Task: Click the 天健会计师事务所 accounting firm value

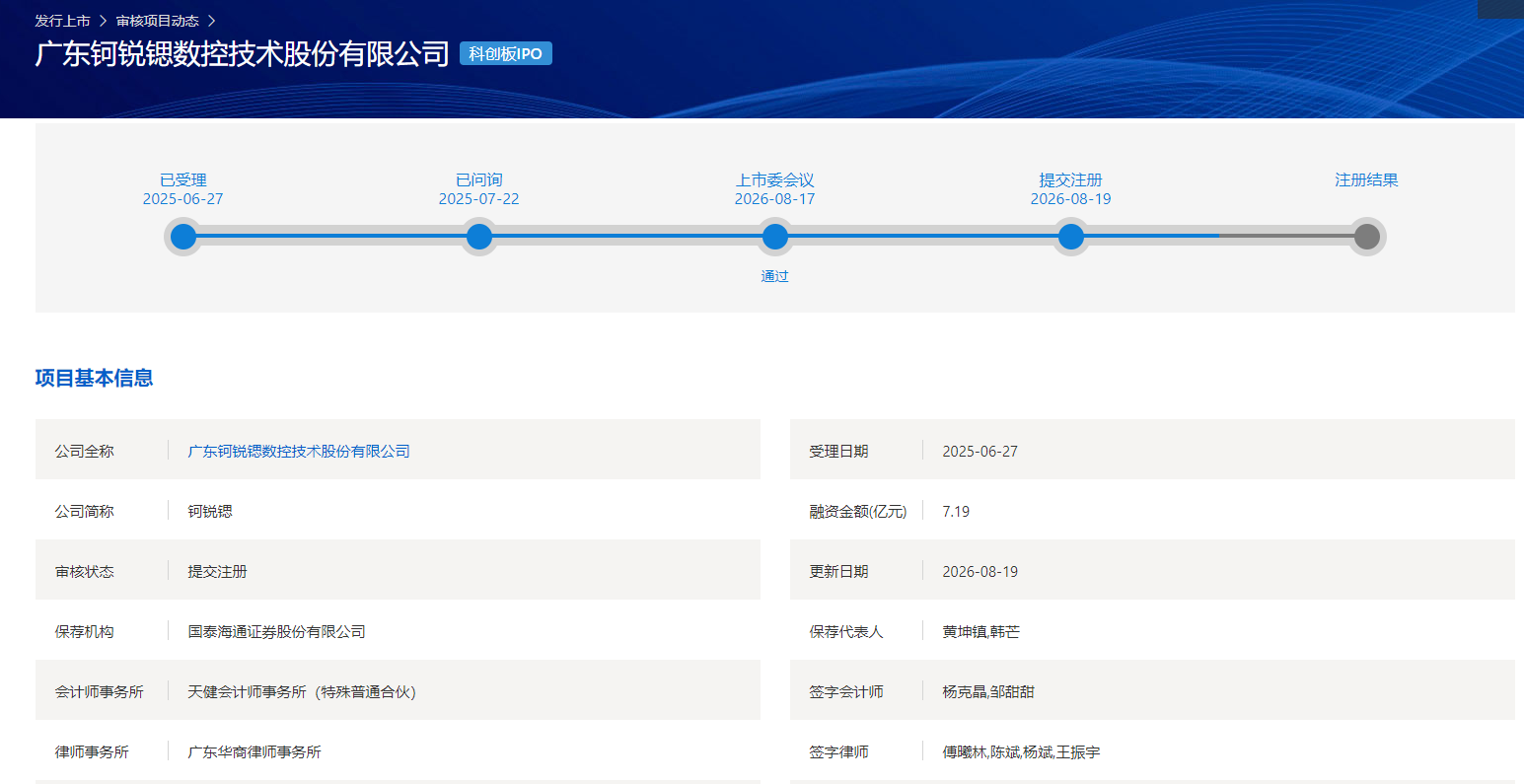Action: (x=303, y=692)
